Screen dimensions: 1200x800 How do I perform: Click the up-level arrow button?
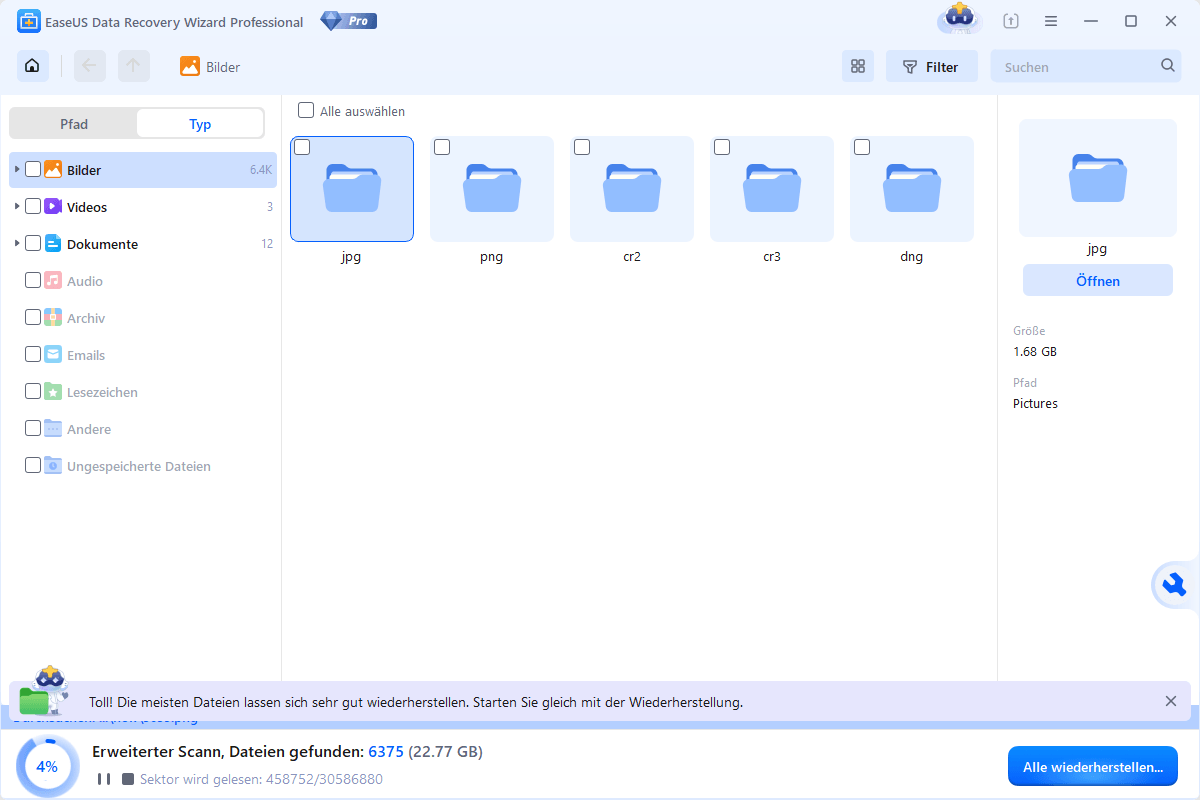click(134, 67)
